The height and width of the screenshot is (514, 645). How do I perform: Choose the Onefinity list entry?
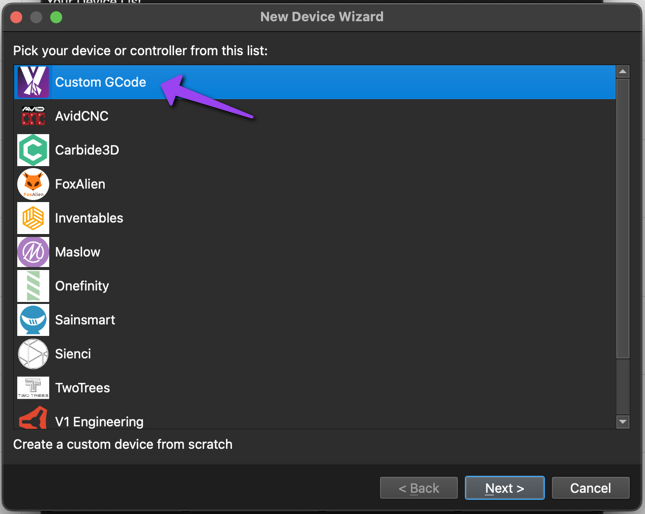click(82, 286)
